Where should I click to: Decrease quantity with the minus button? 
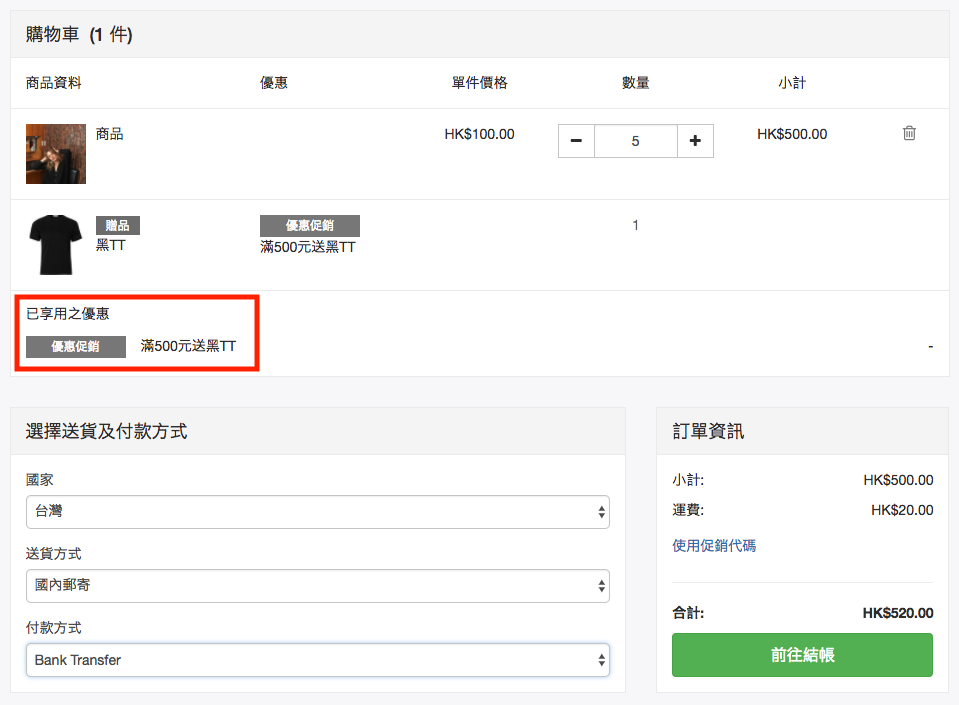[x=576, y=141]
